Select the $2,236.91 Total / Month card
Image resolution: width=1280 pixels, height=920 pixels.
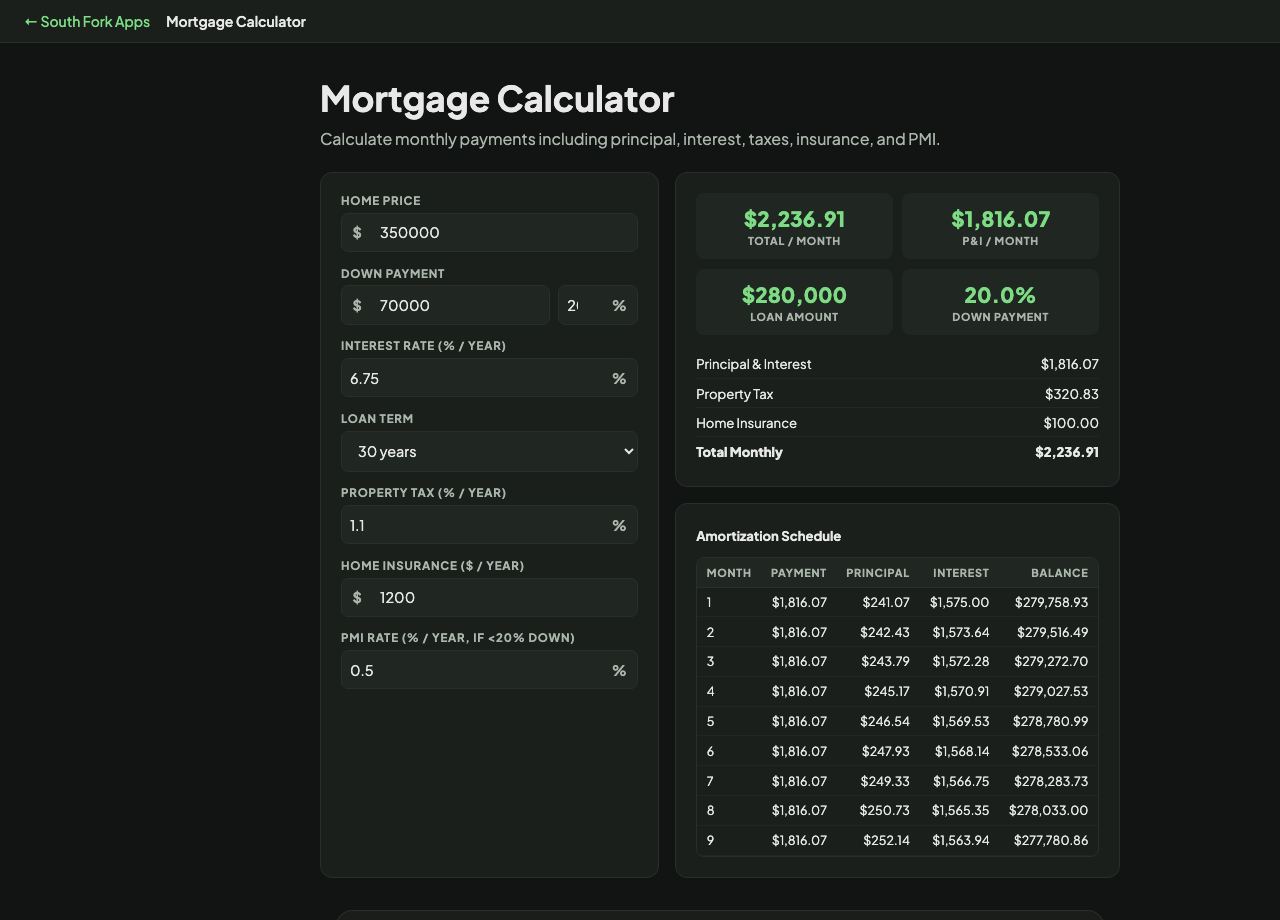794,226
